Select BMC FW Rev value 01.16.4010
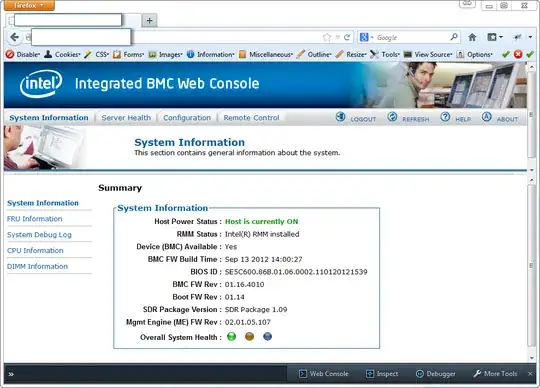 [244, 284]
